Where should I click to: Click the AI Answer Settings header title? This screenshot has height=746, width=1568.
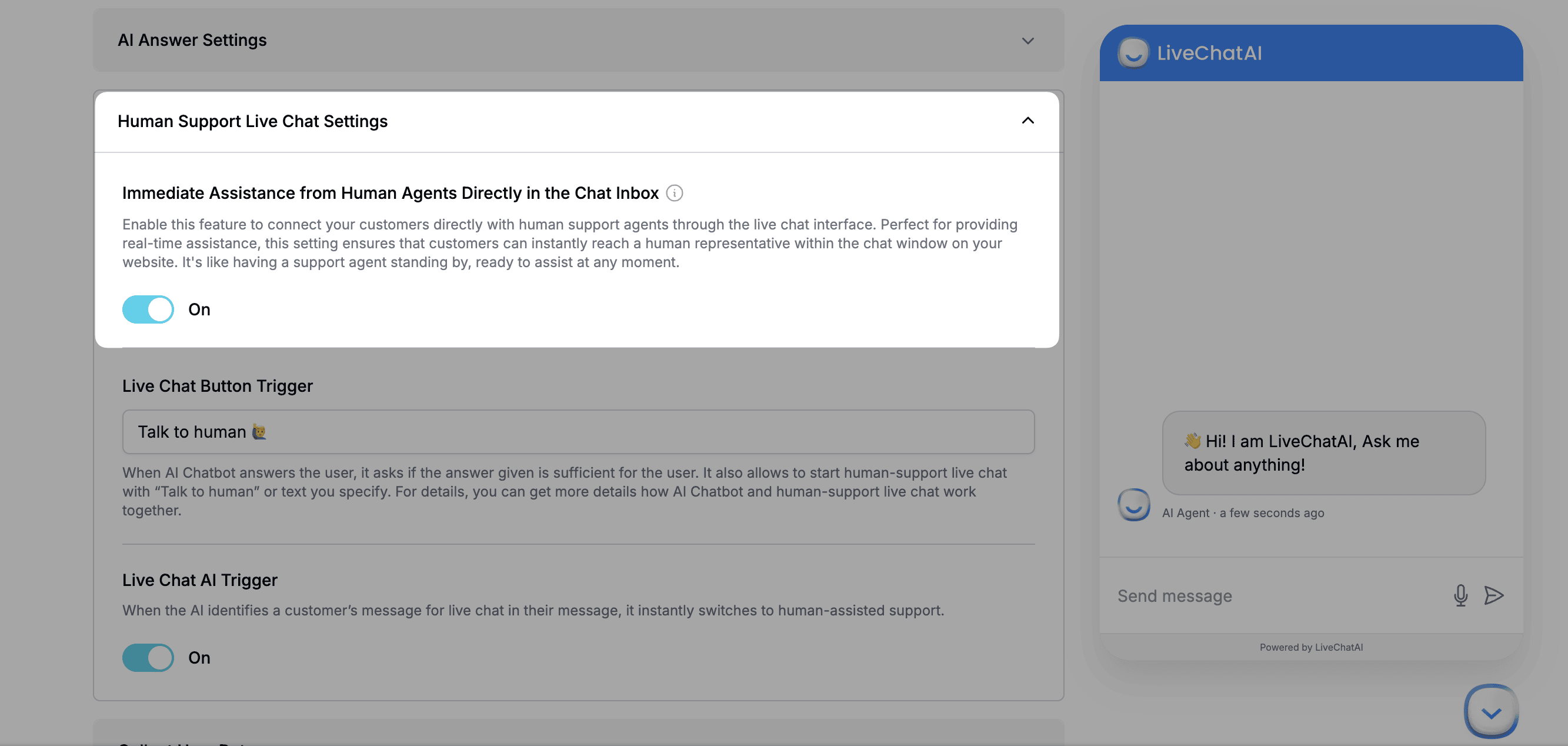[192, 40]
